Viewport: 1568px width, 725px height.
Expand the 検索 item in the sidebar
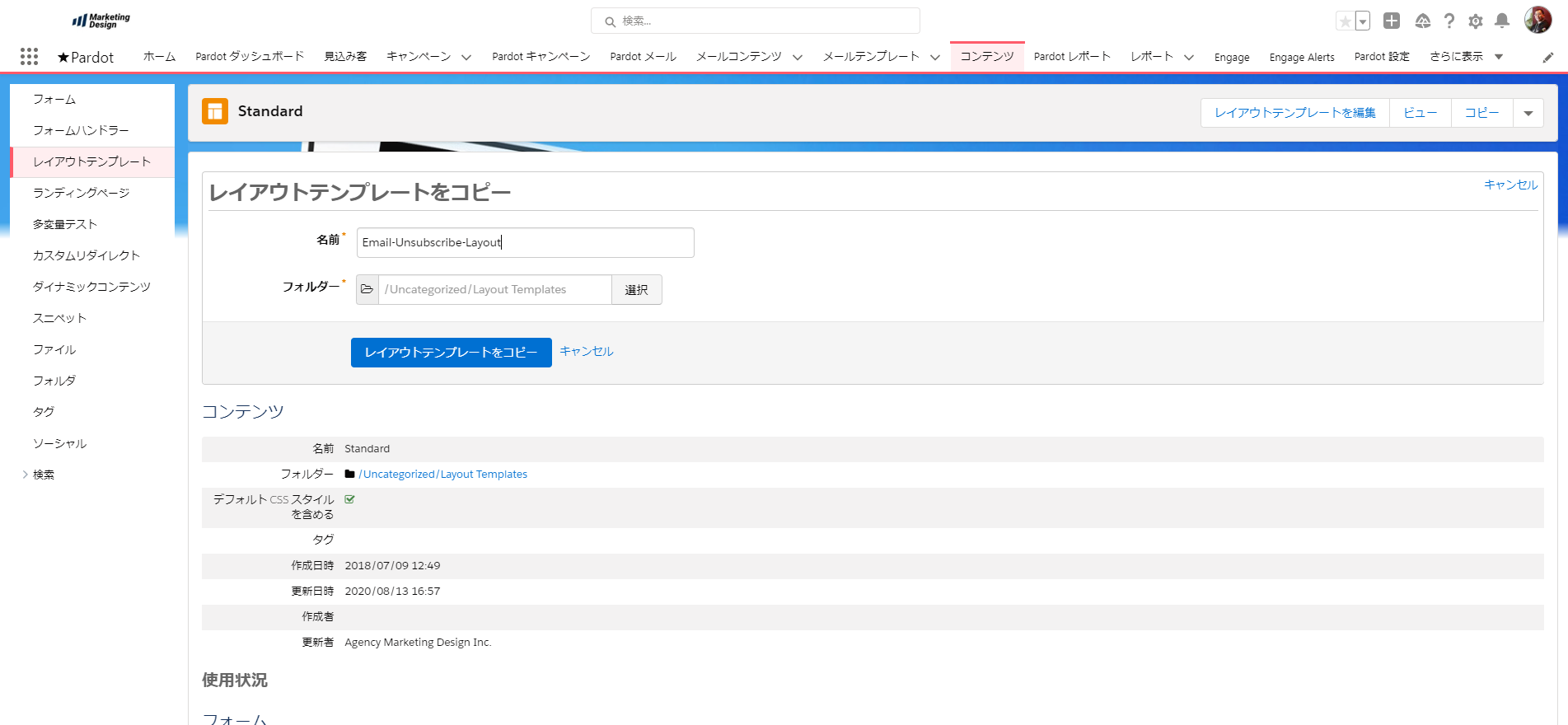[x=26, y=475]
